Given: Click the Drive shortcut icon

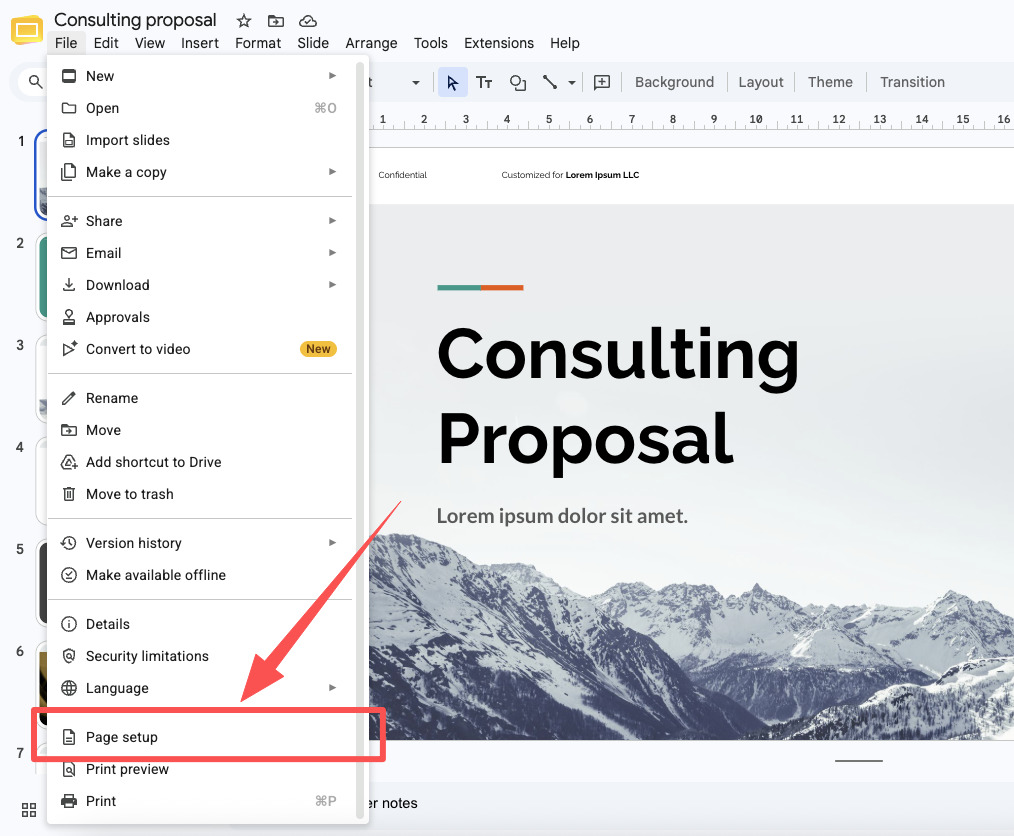Looking at the screenshot, I should tap(69, 462).
